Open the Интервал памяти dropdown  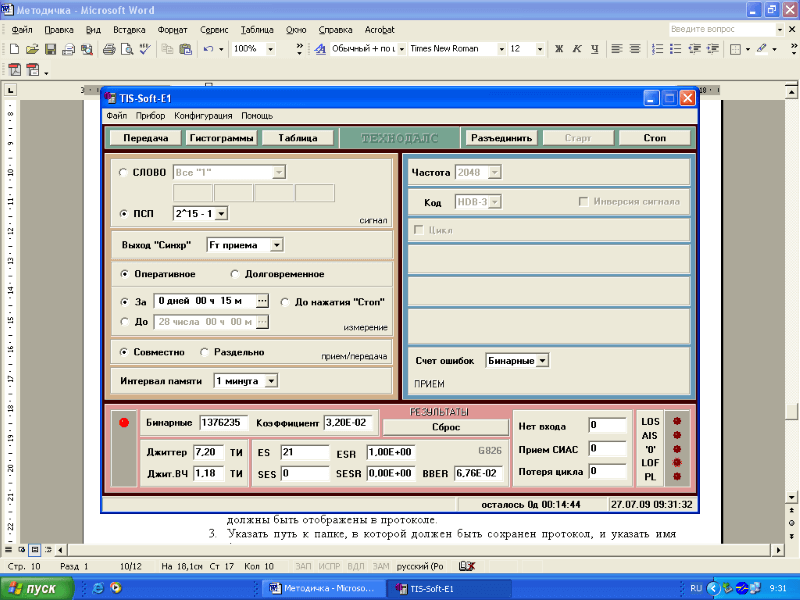[271, 381]
